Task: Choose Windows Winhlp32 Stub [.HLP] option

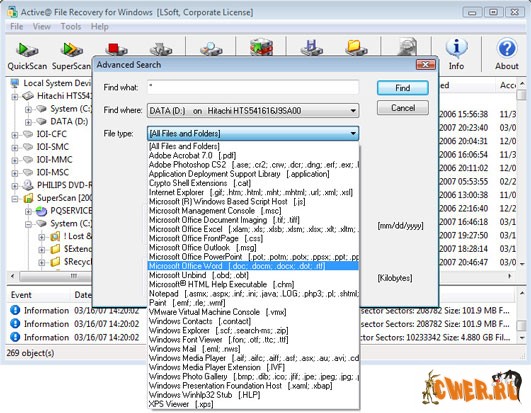Action: [x=253, y=395]
